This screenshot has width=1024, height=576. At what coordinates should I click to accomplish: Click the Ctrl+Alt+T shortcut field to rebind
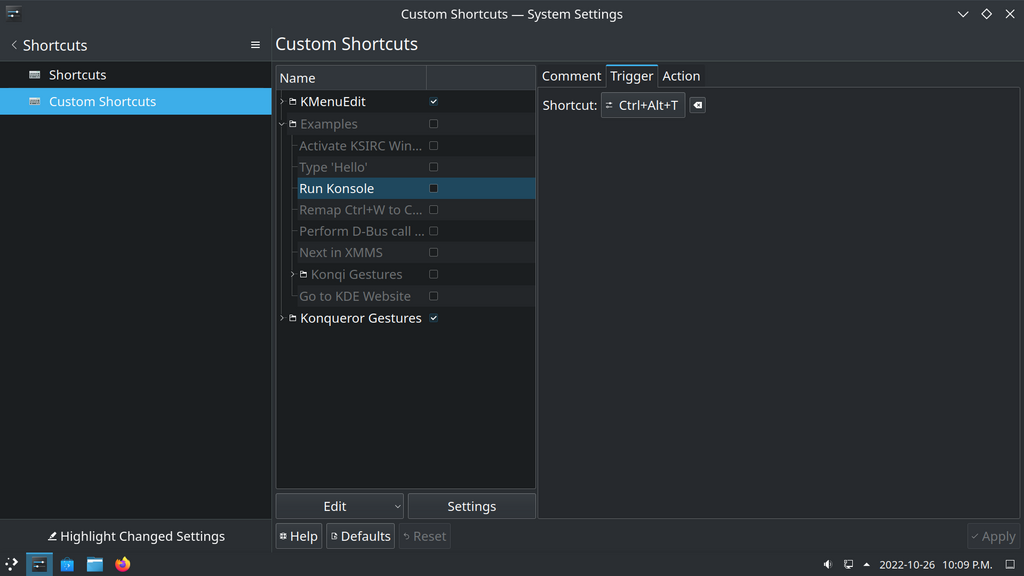(643, 105)
